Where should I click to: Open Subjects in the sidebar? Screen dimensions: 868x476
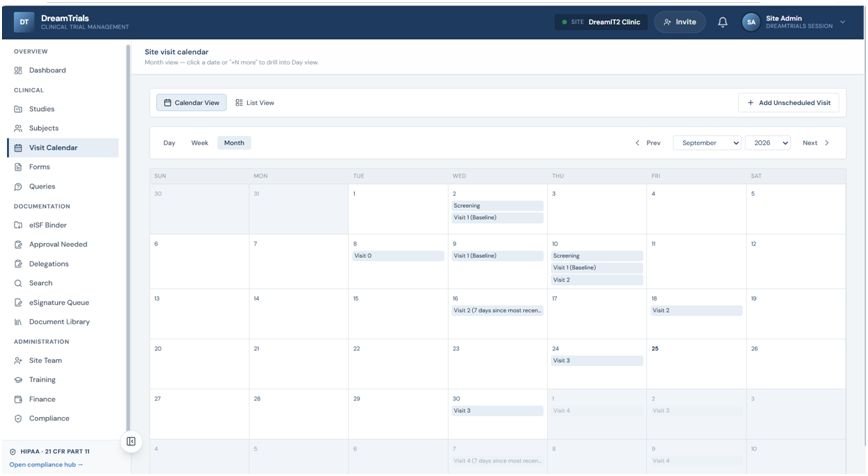click(x=63, y=128)
